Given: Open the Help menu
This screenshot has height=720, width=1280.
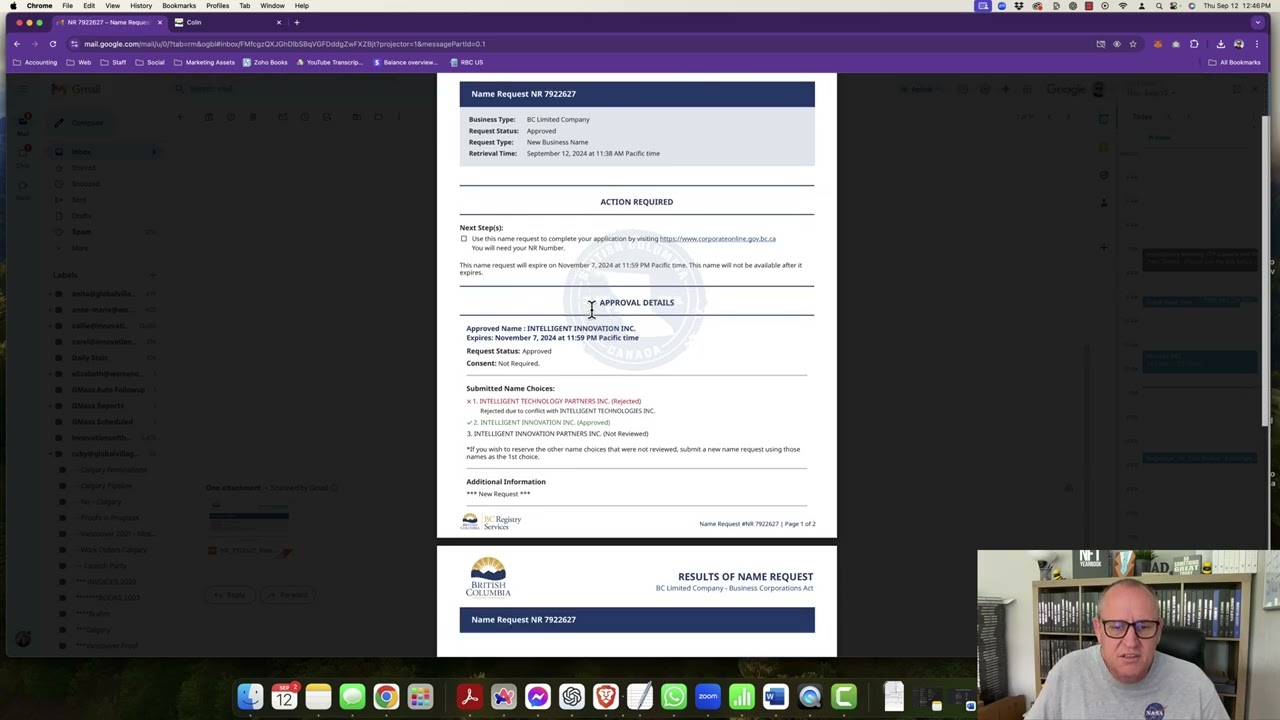Looking at the screenshot, I should 301,6.
